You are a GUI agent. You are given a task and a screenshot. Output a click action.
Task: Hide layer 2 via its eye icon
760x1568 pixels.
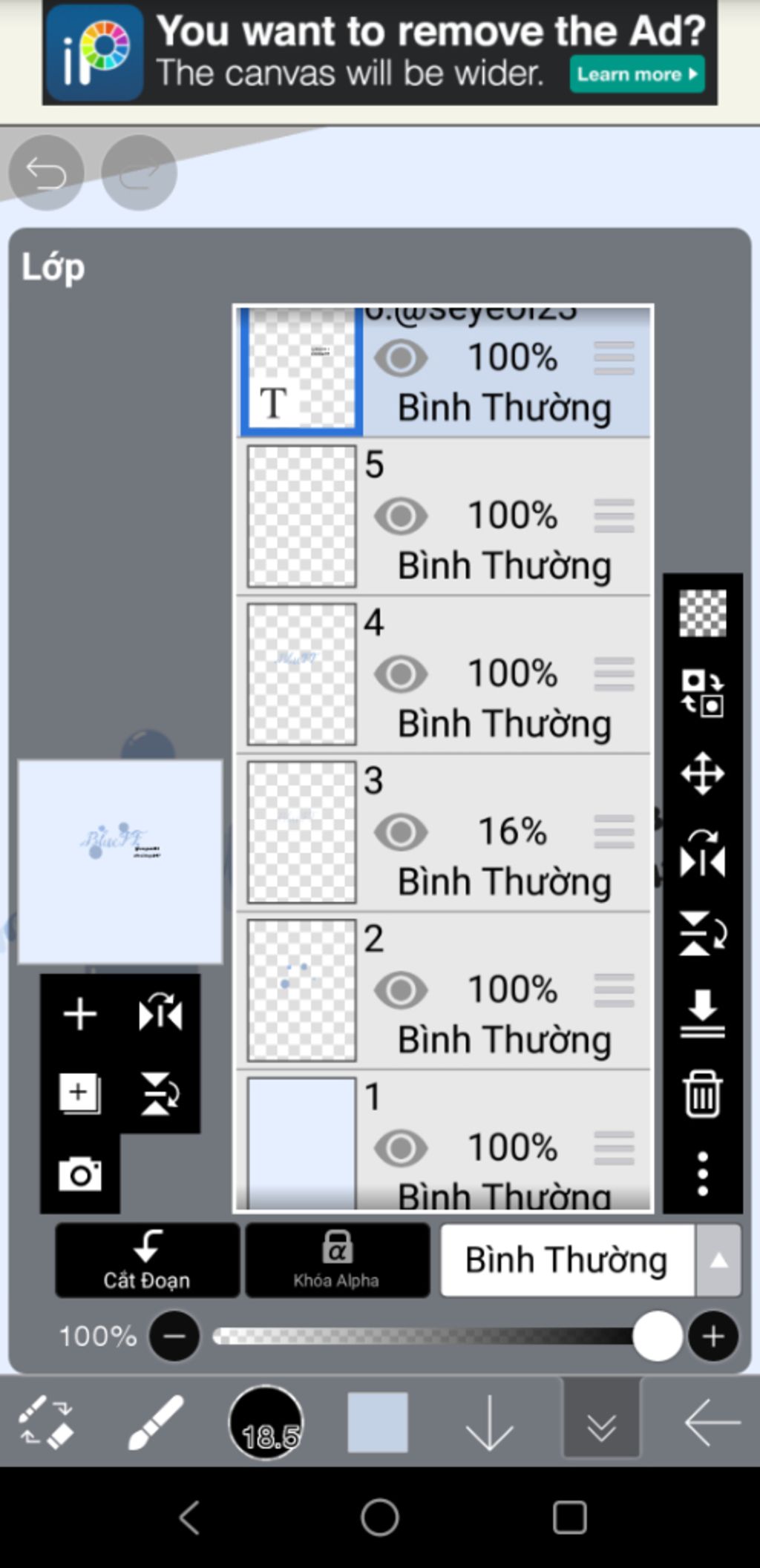point(401,989)
